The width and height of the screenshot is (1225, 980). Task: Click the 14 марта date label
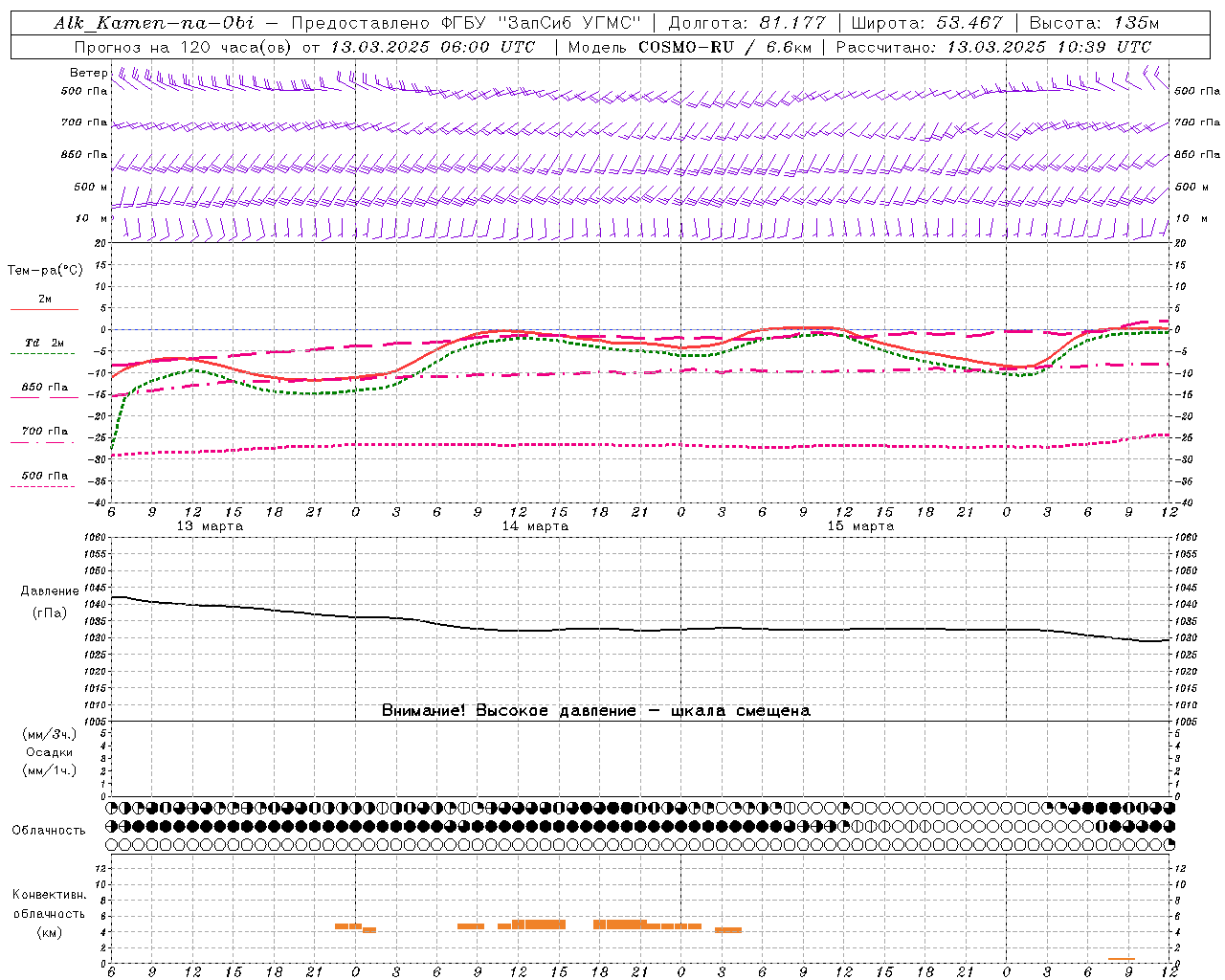[536, 526]
